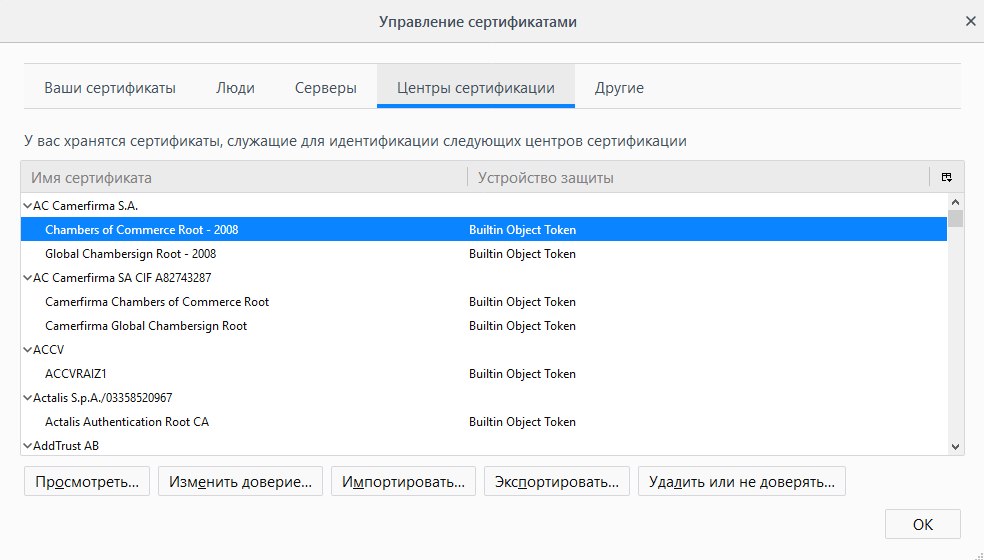Confirm with the OK button
Image resolution: width=984 pixels, height=560 pixels.
(x=922, y=524)
